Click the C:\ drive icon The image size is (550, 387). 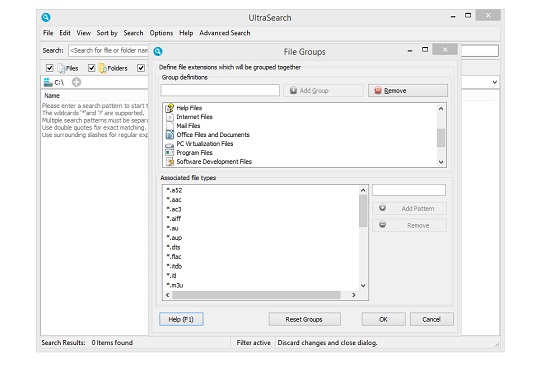47,82
